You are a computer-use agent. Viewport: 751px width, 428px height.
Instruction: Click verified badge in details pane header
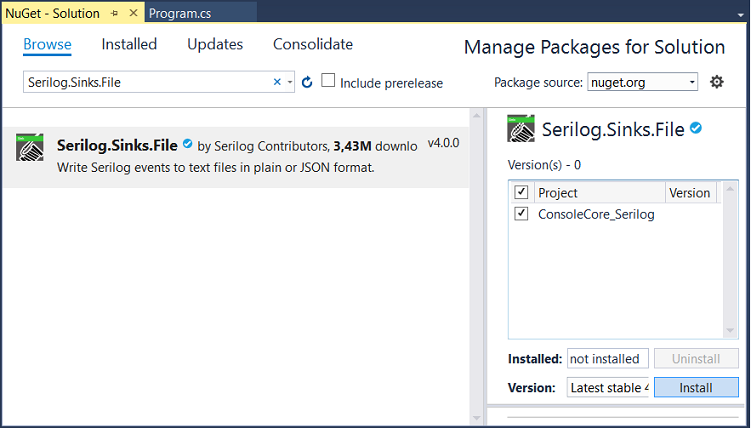[696, 127]
